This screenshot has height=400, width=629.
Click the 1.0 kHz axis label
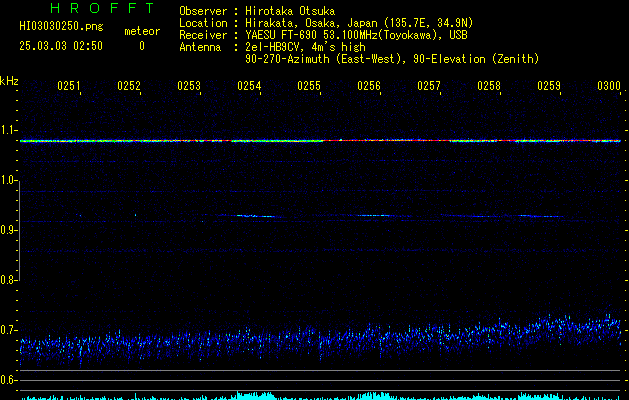[x=8, y=181]
